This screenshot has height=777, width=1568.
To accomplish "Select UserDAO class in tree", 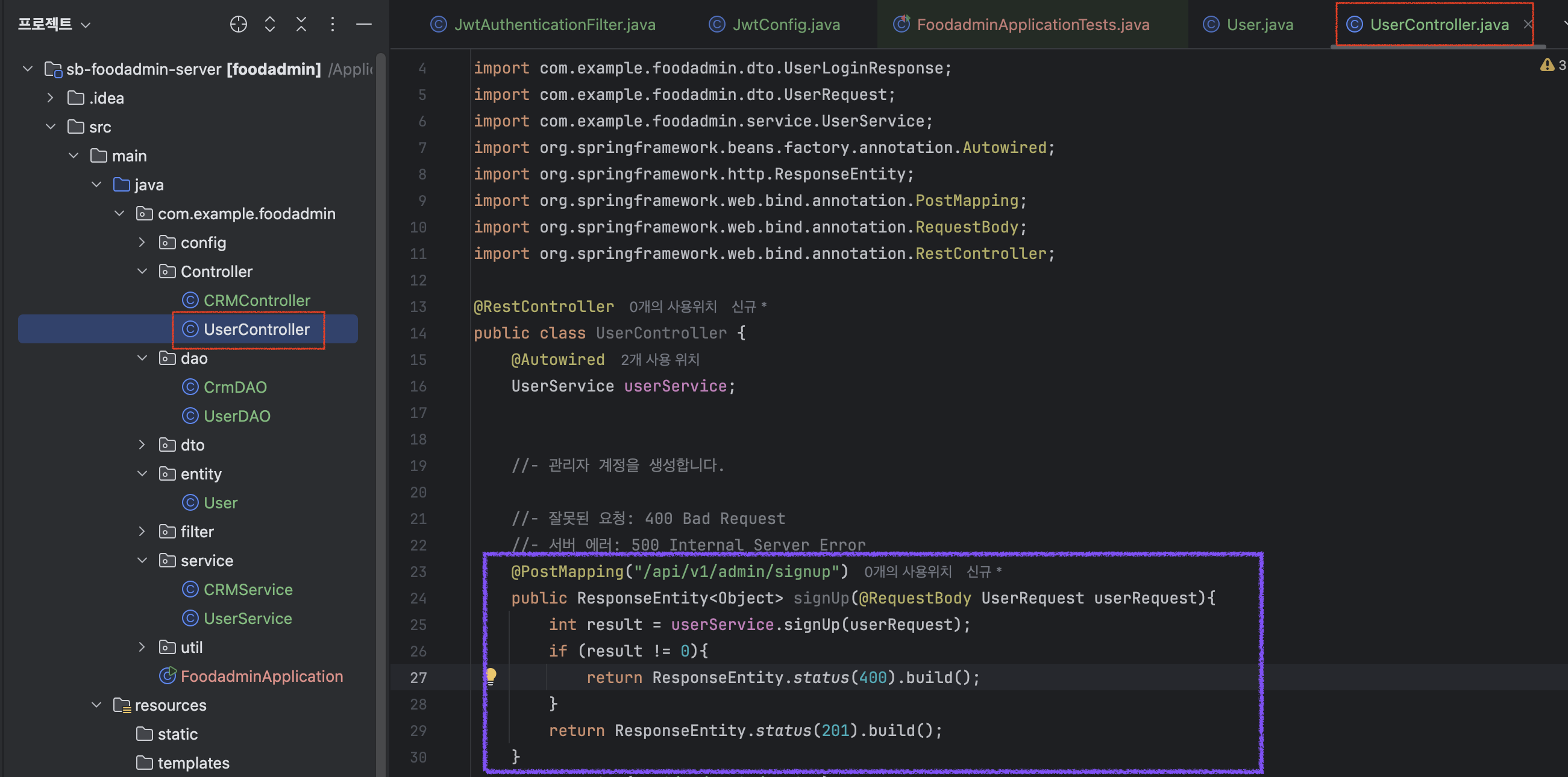I will pos(237,416).
